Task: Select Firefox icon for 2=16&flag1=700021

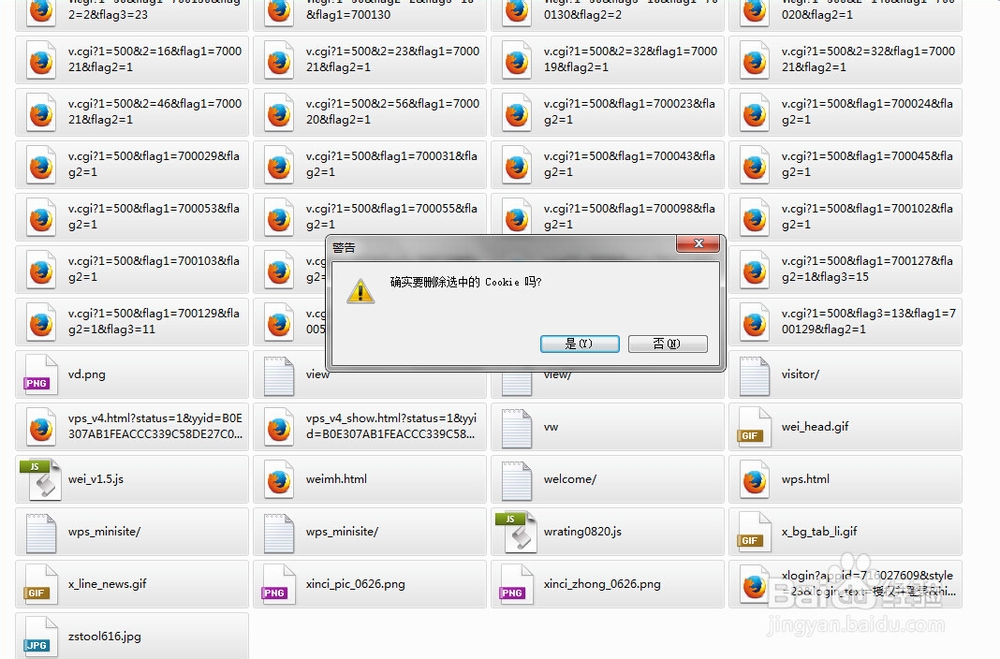Action: [41, 60]
